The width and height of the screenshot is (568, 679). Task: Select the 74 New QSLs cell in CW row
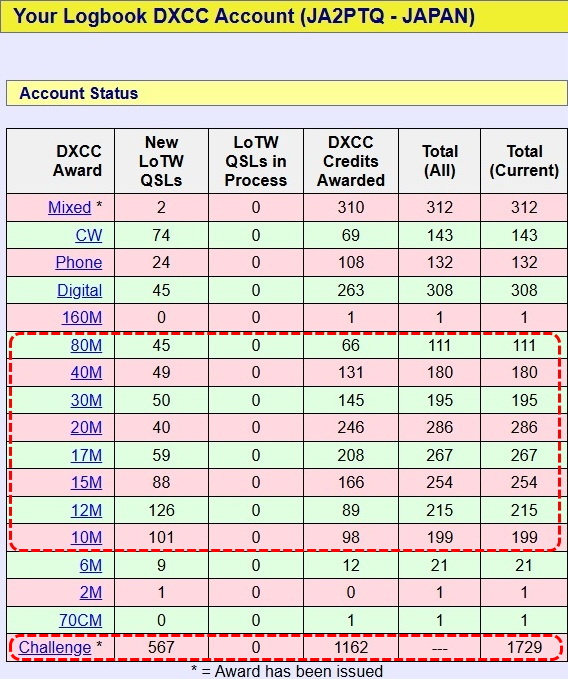pos(161,235)
